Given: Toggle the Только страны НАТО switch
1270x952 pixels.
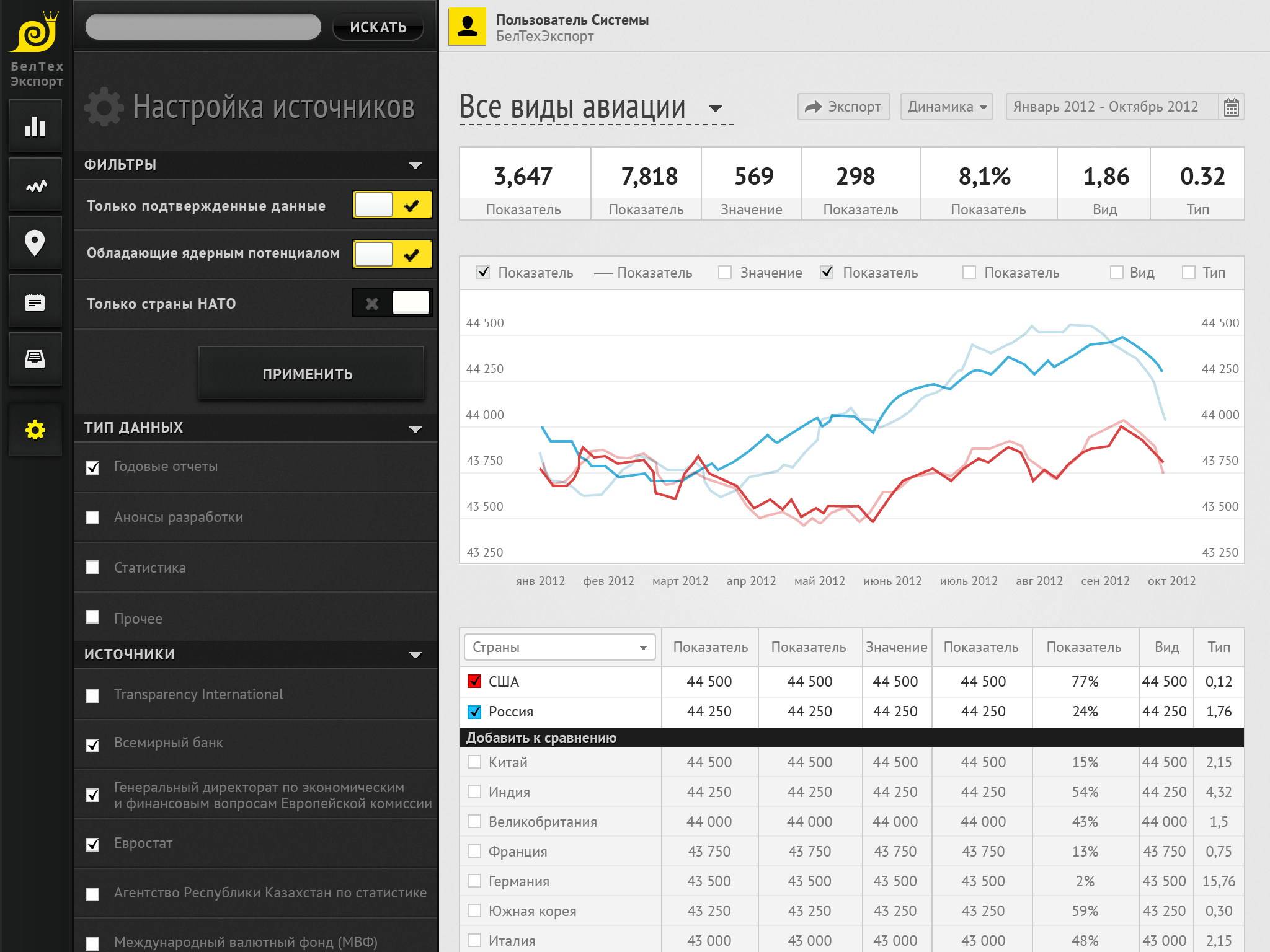Looking at the screenshot, I should coord(393,303).
